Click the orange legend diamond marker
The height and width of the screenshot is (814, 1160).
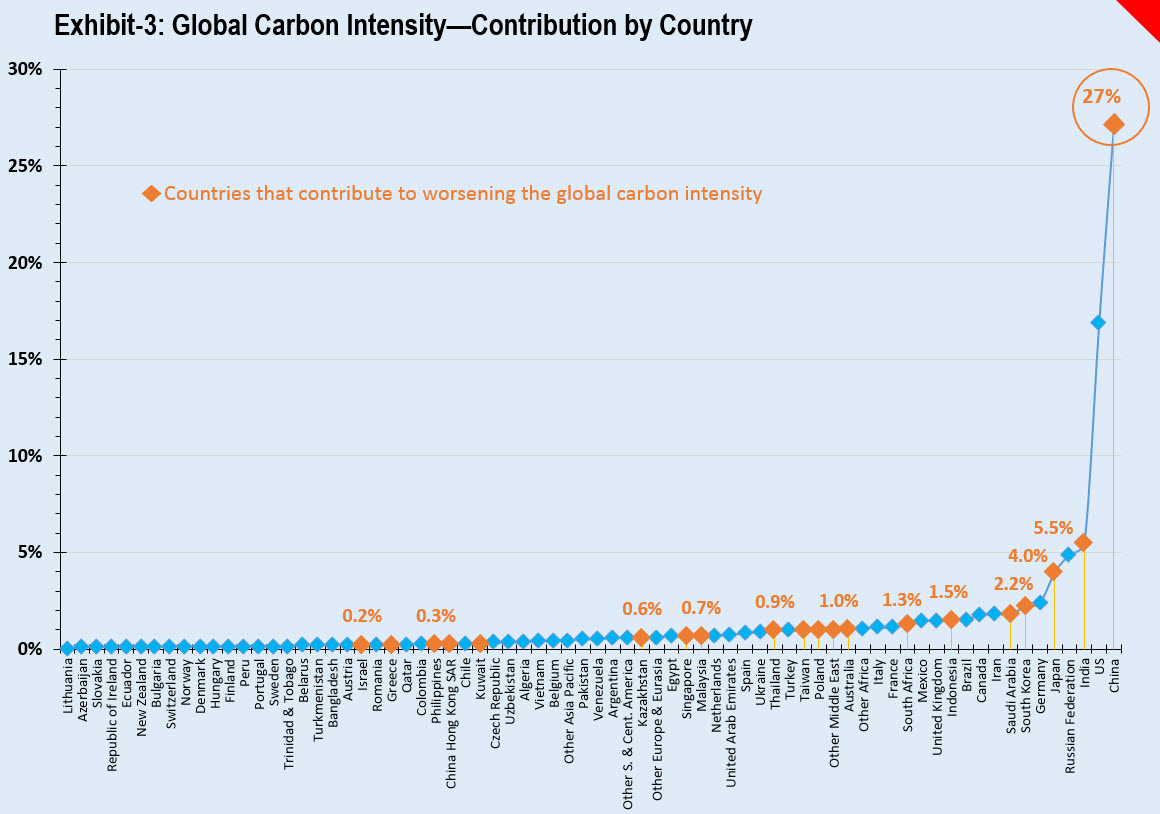point(151,193)
